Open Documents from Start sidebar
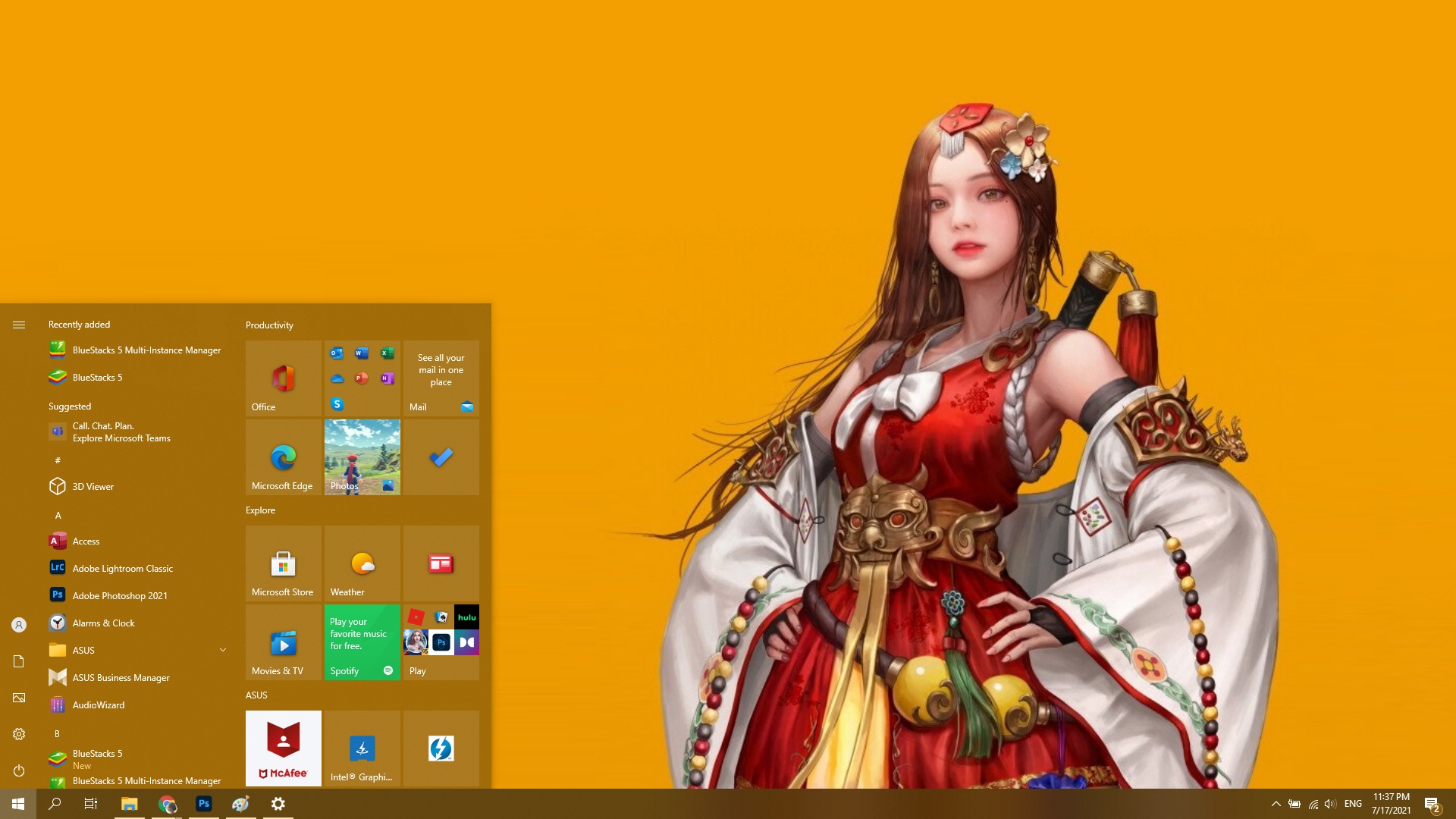This screenshot has height=819, width=1456. (x=19, y=661)
